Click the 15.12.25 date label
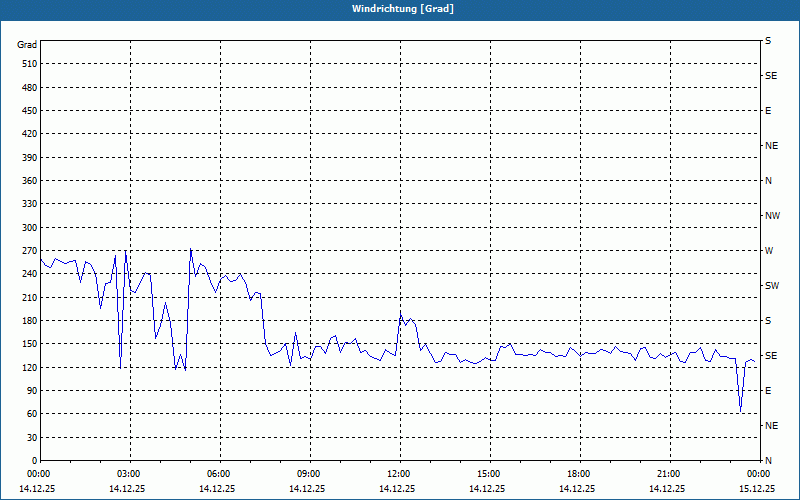Image resolution: width=800 pixels, height=500 pixels. (757, 489)
